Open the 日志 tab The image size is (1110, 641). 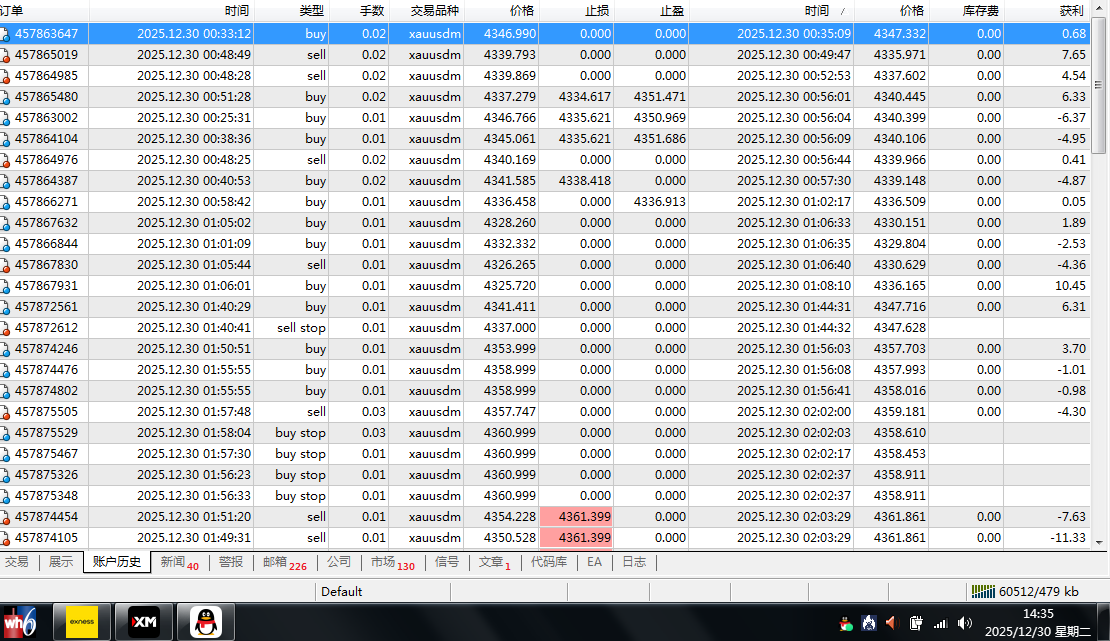[633, 562]
